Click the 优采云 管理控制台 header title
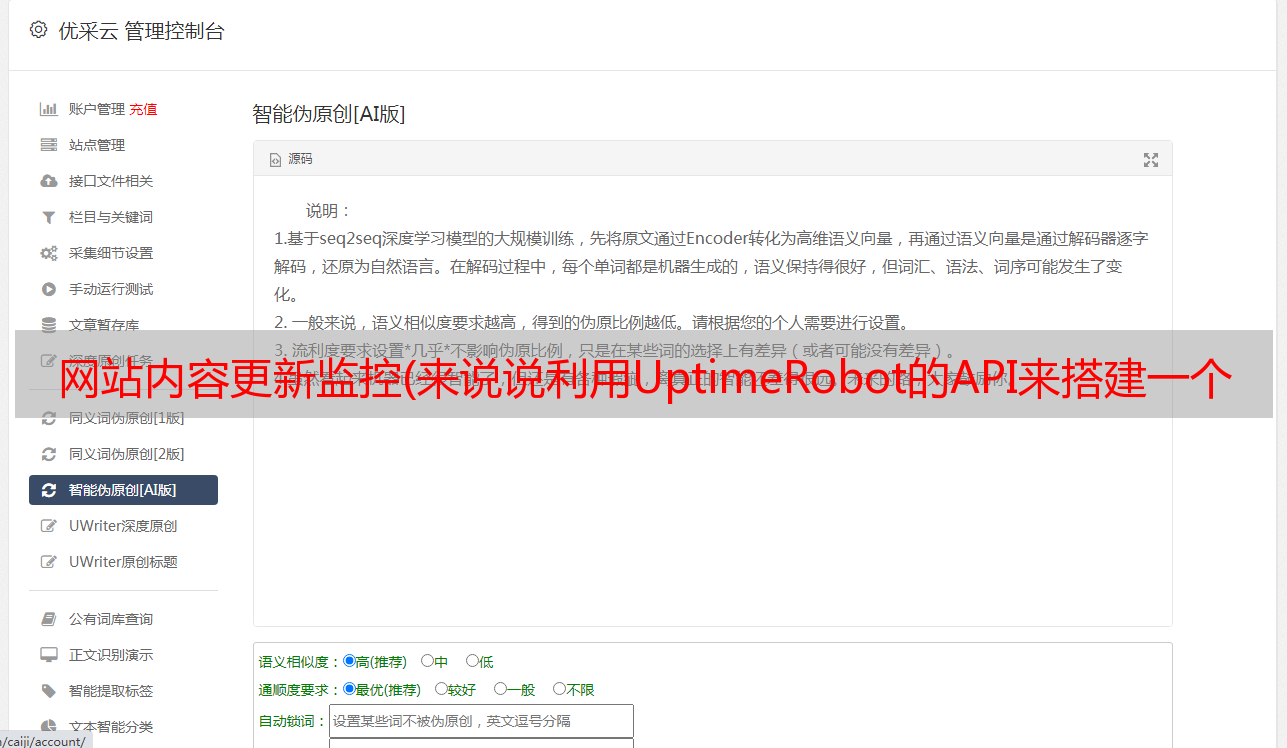Screen dimensions: 1287x748 pyautogui.click(x=141, y=31)
